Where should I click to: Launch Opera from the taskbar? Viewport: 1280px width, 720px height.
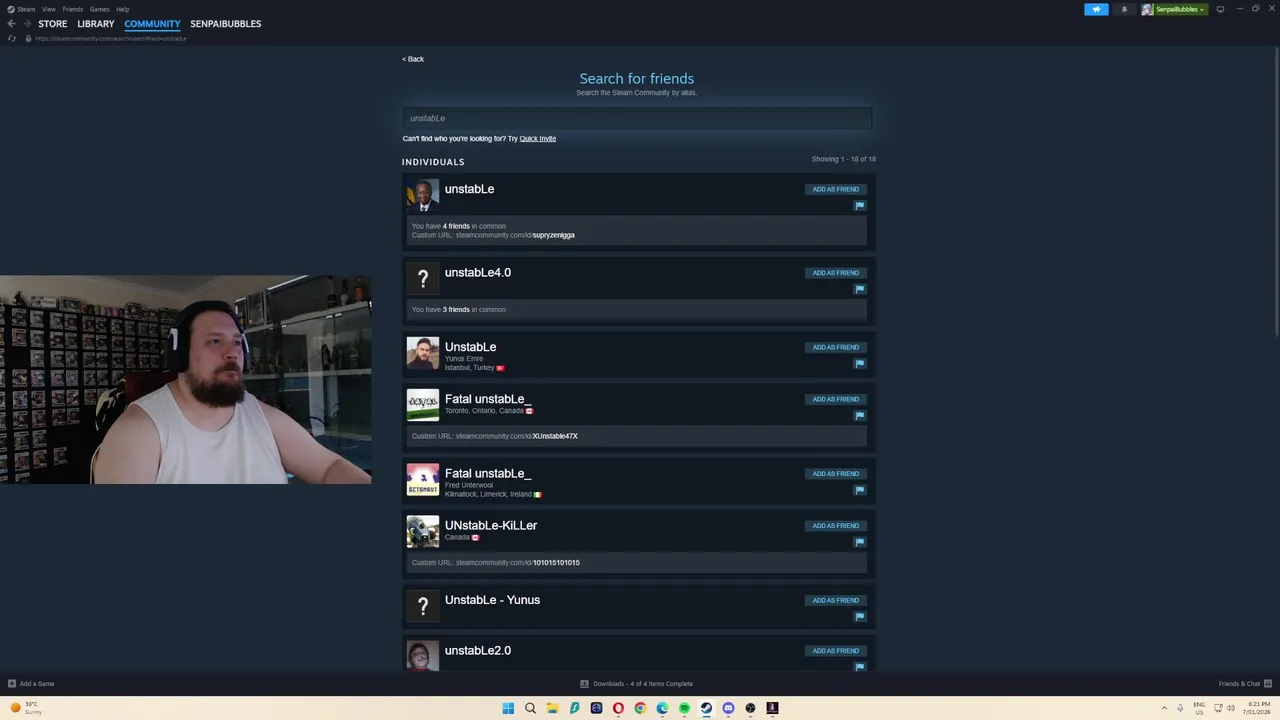618,708
